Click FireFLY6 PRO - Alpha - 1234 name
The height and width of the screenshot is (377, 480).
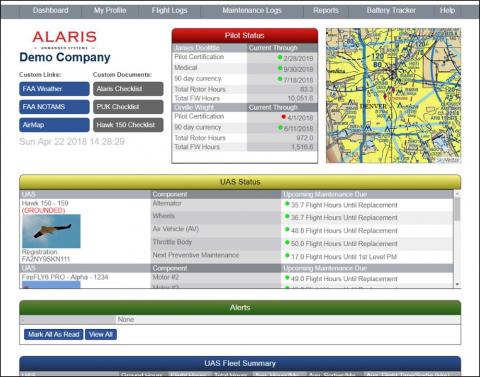(65, 277)
